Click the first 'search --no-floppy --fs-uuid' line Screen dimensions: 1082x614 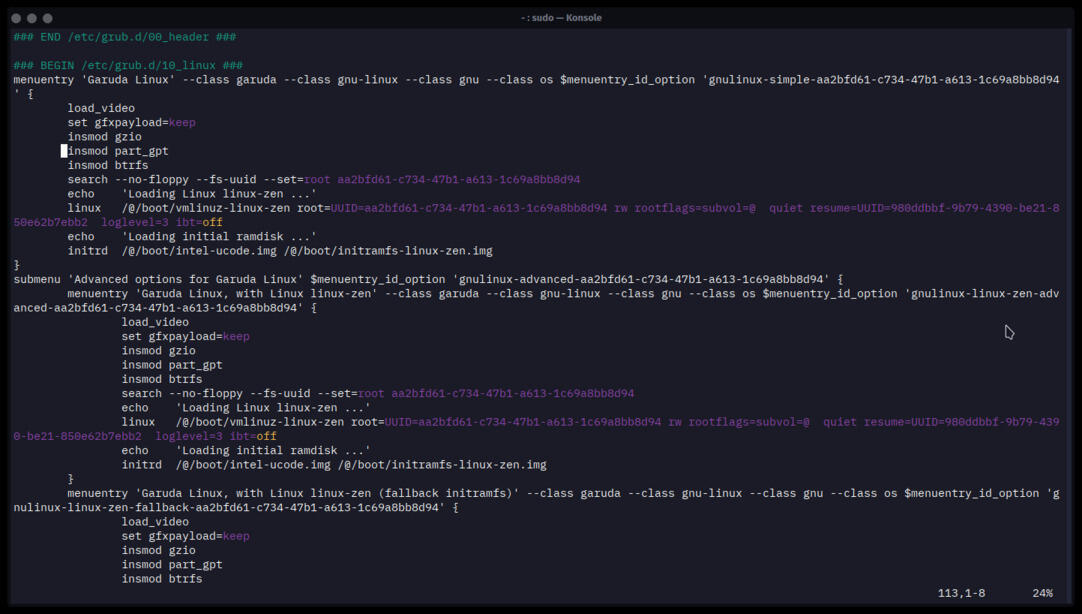coord(324,180)
